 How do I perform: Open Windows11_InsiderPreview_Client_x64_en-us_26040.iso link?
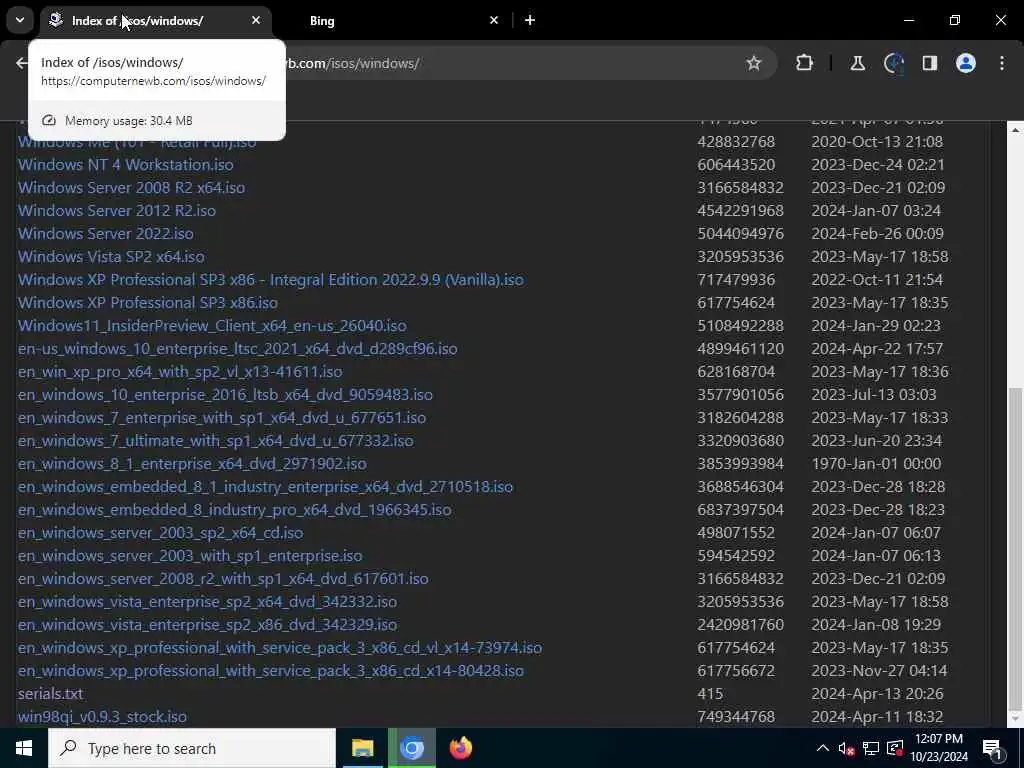tap(212, 325)
